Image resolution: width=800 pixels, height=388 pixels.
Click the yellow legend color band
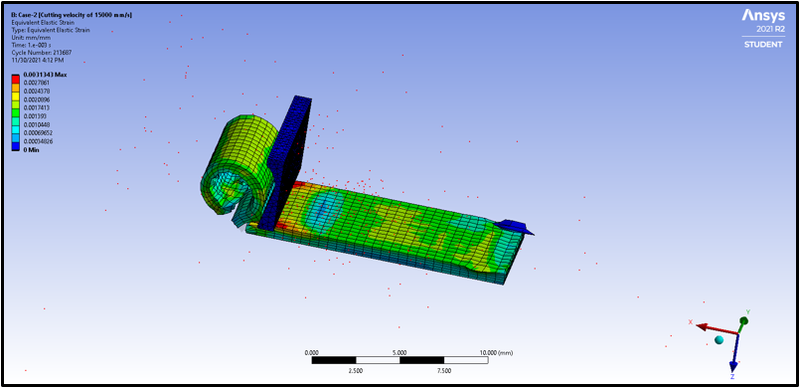click(x=16, y=95)
